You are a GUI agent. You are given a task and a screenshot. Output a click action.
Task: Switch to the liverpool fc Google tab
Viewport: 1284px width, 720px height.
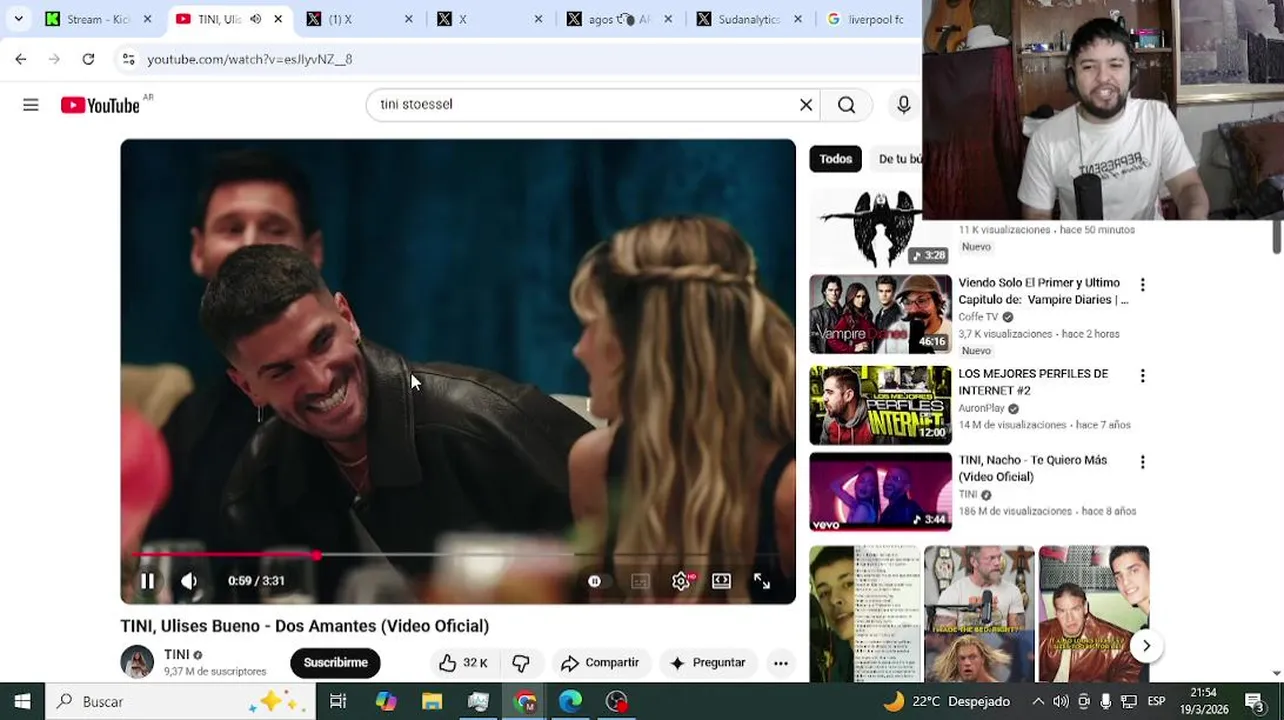(868, 19)
